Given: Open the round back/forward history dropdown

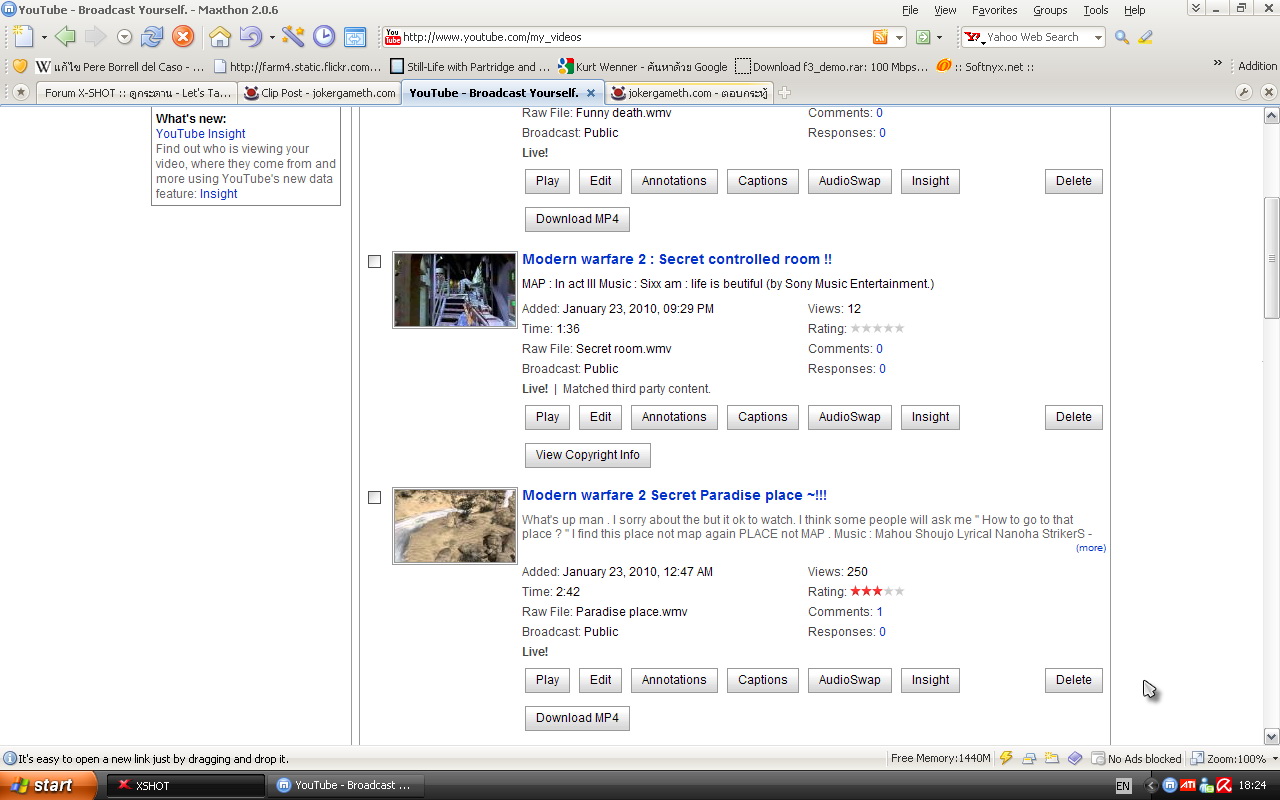Looking at the screenshot, I should pyautogui.click(x=125, y=37).
